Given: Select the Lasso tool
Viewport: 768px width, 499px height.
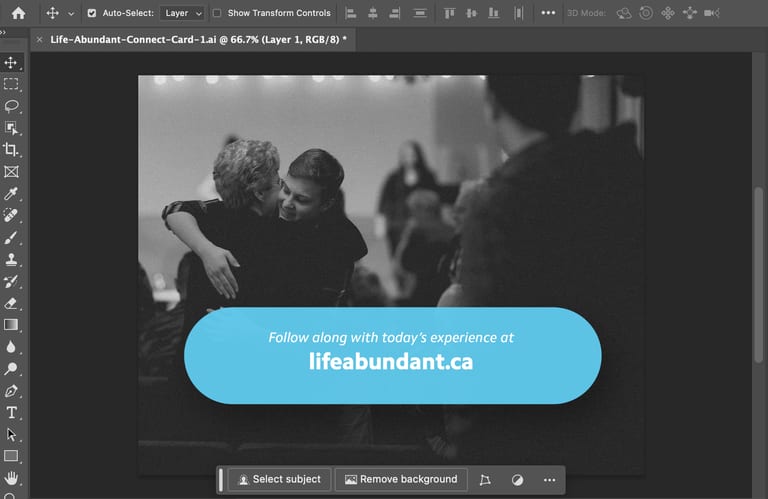Looking at the screenshot, I should click(11, 106).
